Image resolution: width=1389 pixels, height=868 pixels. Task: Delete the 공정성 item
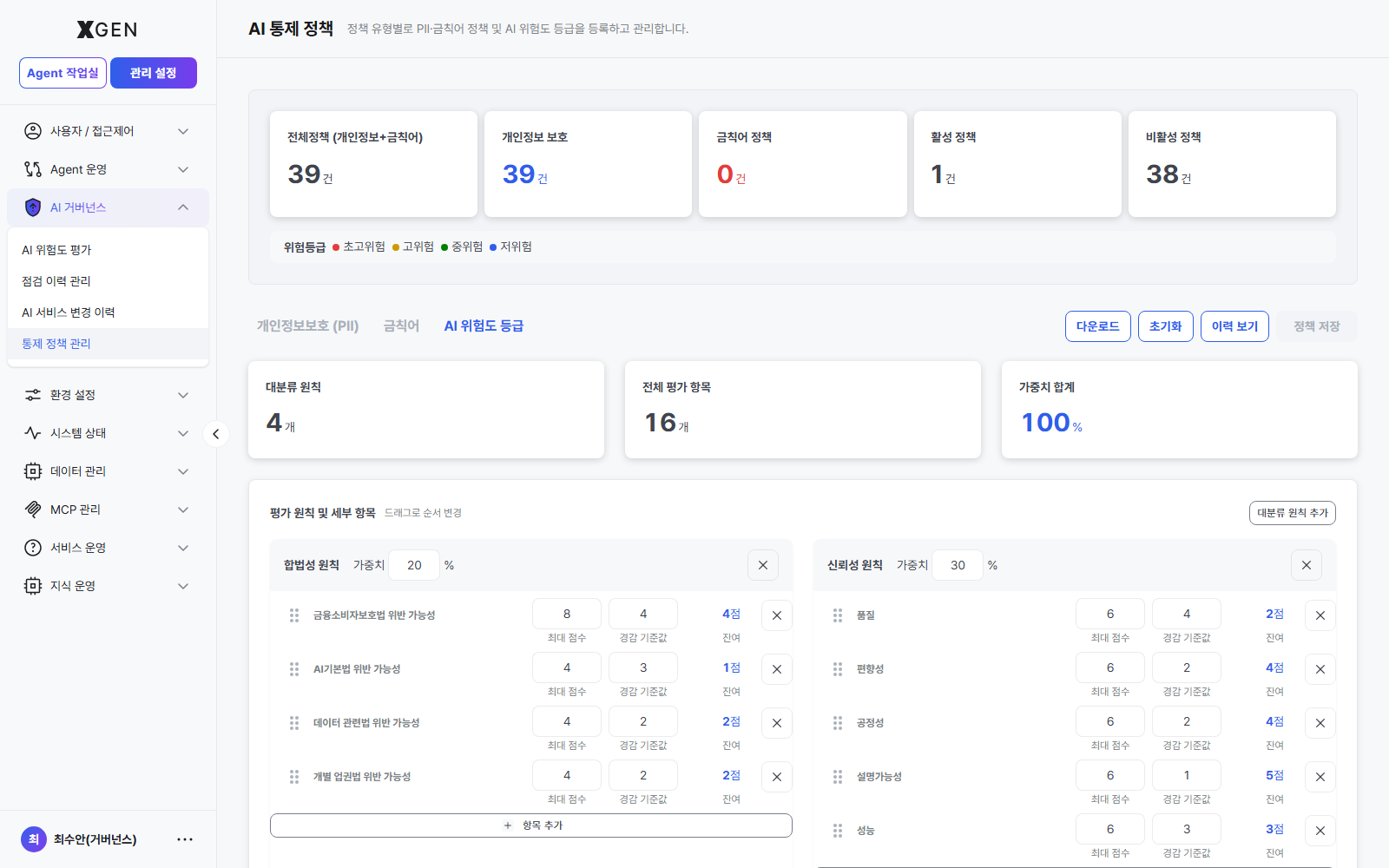pyautogui.click(x=1320, y=723)
